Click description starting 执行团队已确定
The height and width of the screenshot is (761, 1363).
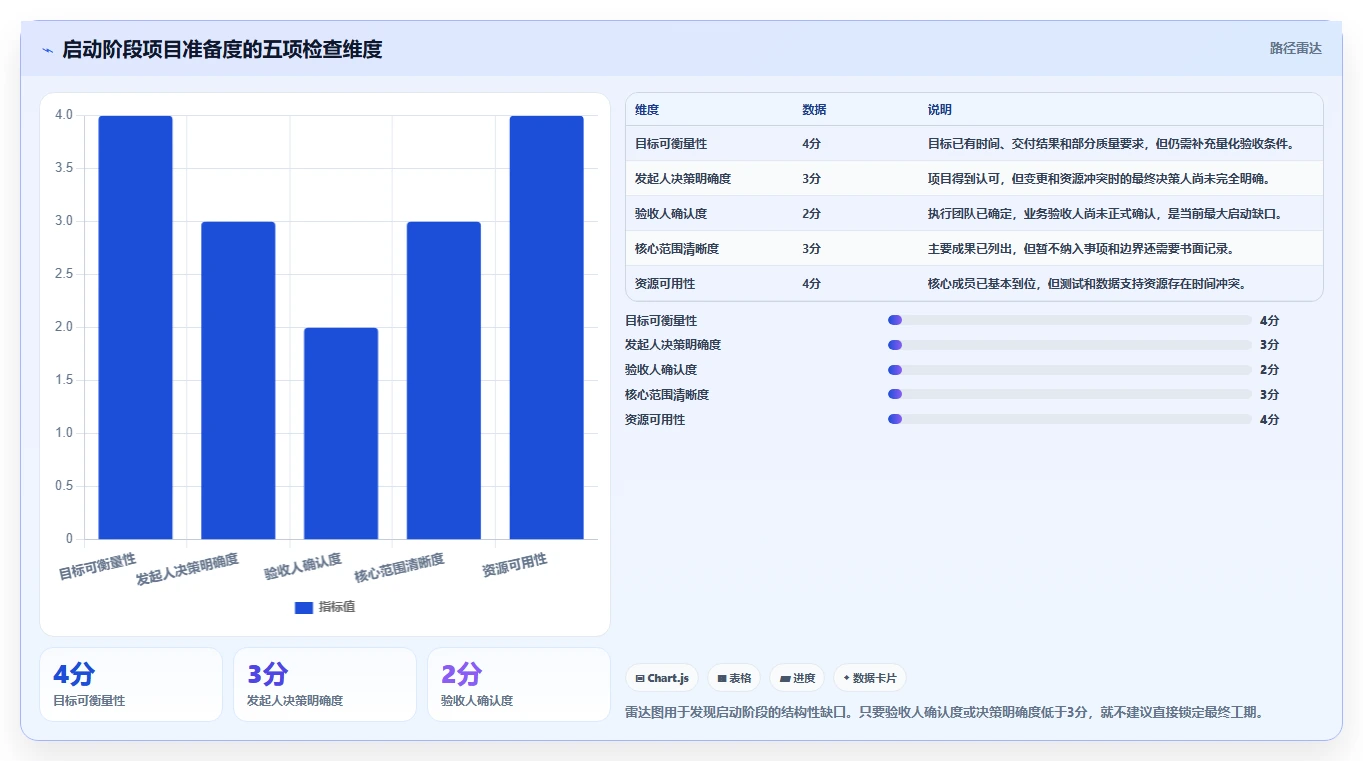point(1105,214)
